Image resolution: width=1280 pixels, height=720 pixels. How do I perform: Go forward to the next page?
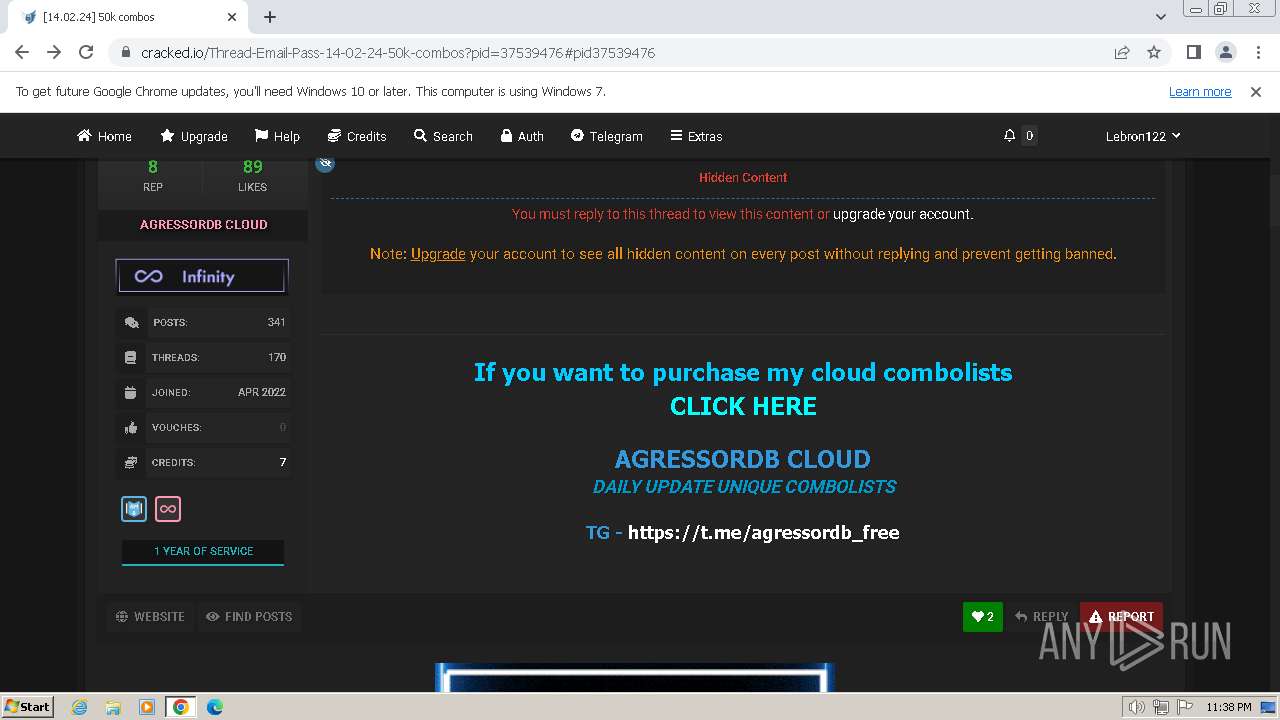54,52
